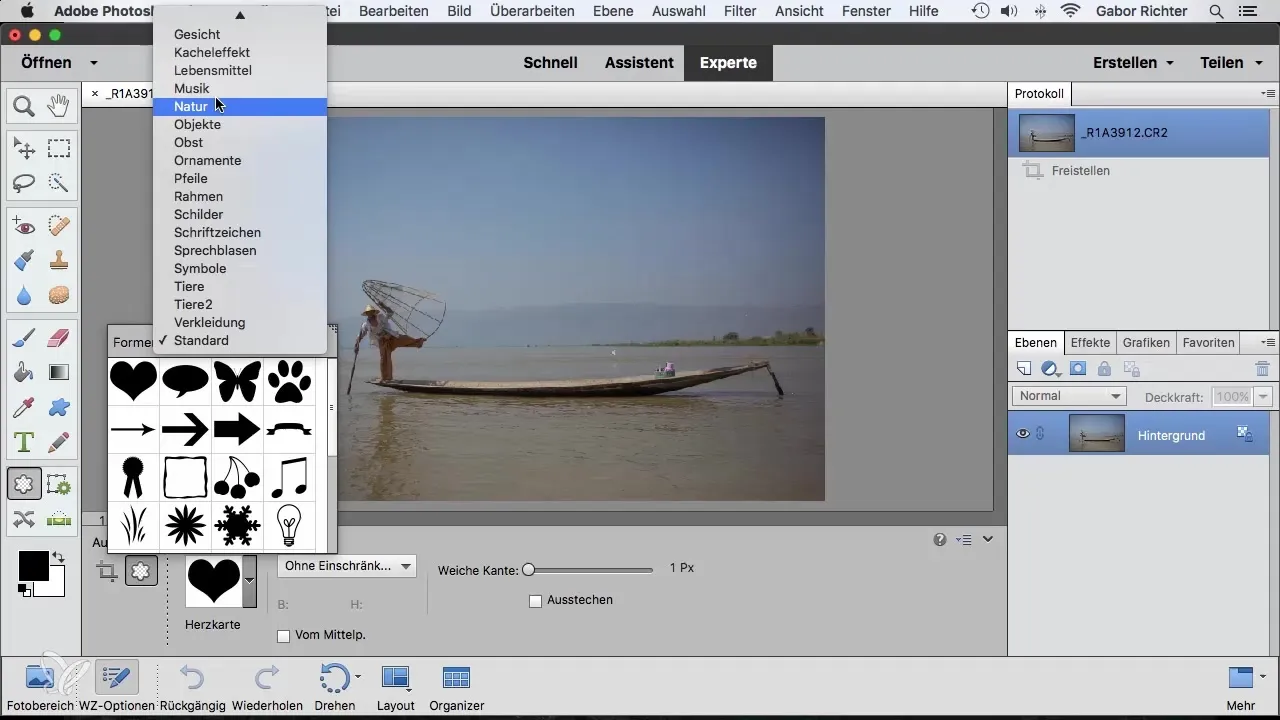Select the Cookie Cutter tool in toolbox

tap(24, 485)
